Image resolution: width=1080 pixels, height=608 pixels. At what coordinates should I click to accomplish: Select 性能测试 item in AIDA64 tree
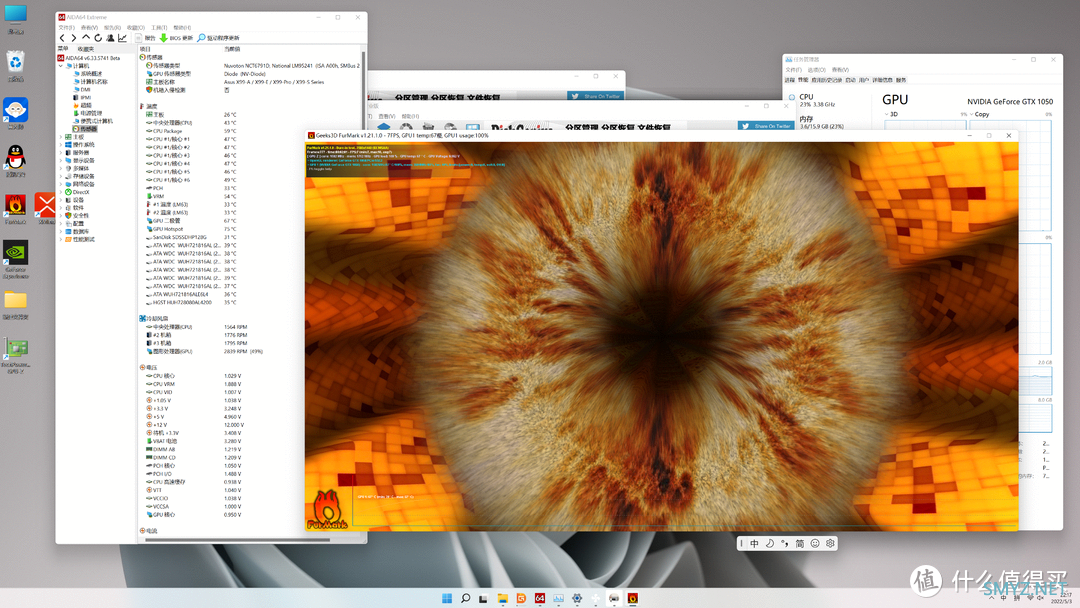point(80,240)
